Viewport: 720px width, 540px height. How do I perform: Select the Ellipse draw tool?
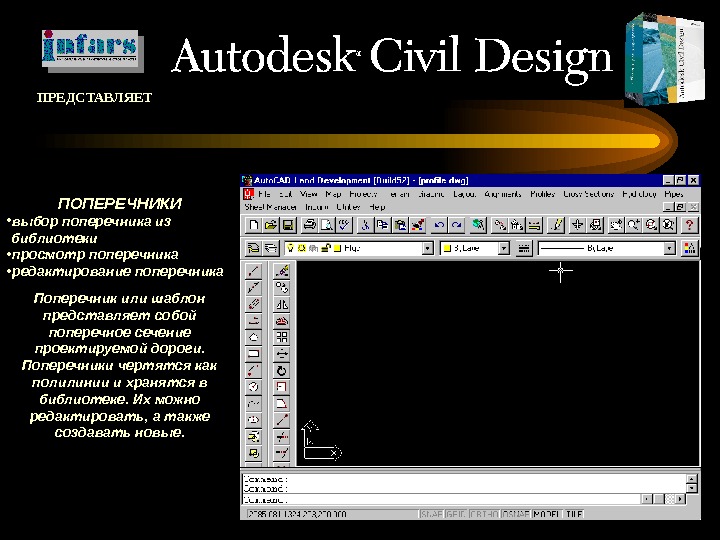click(x=253, y=420)
